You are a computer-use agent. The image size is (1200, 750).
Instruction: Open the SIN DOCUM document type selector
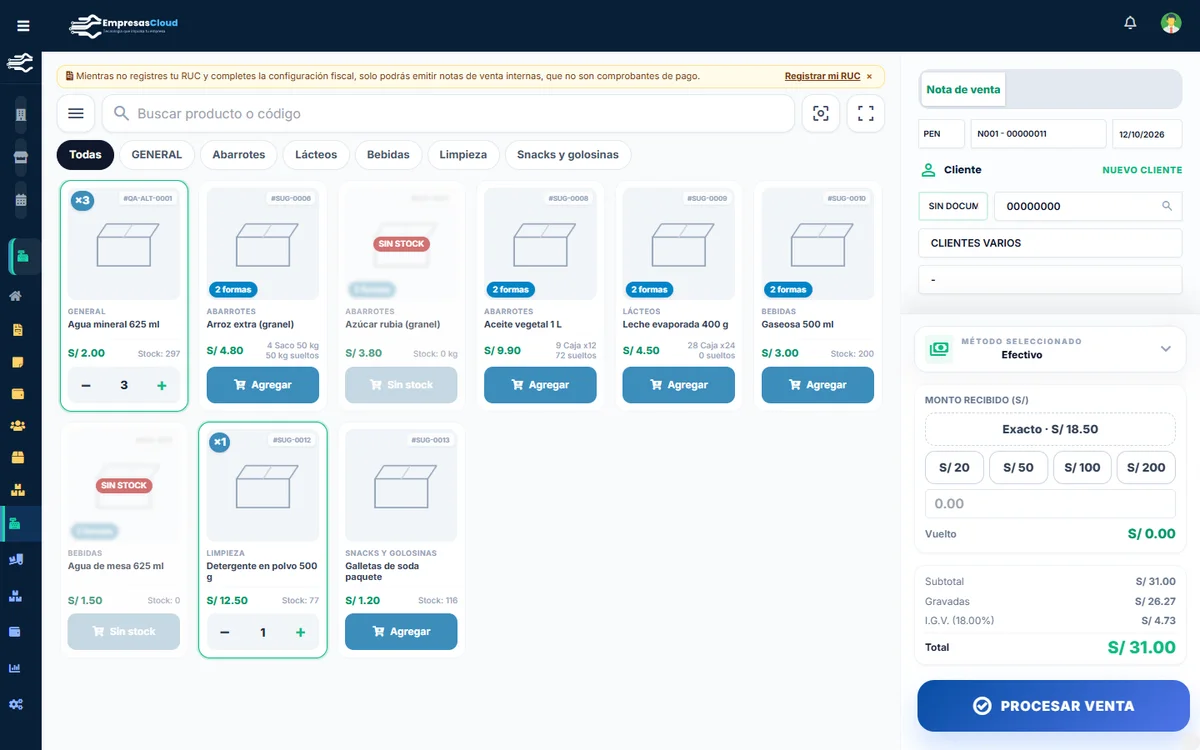953,206
